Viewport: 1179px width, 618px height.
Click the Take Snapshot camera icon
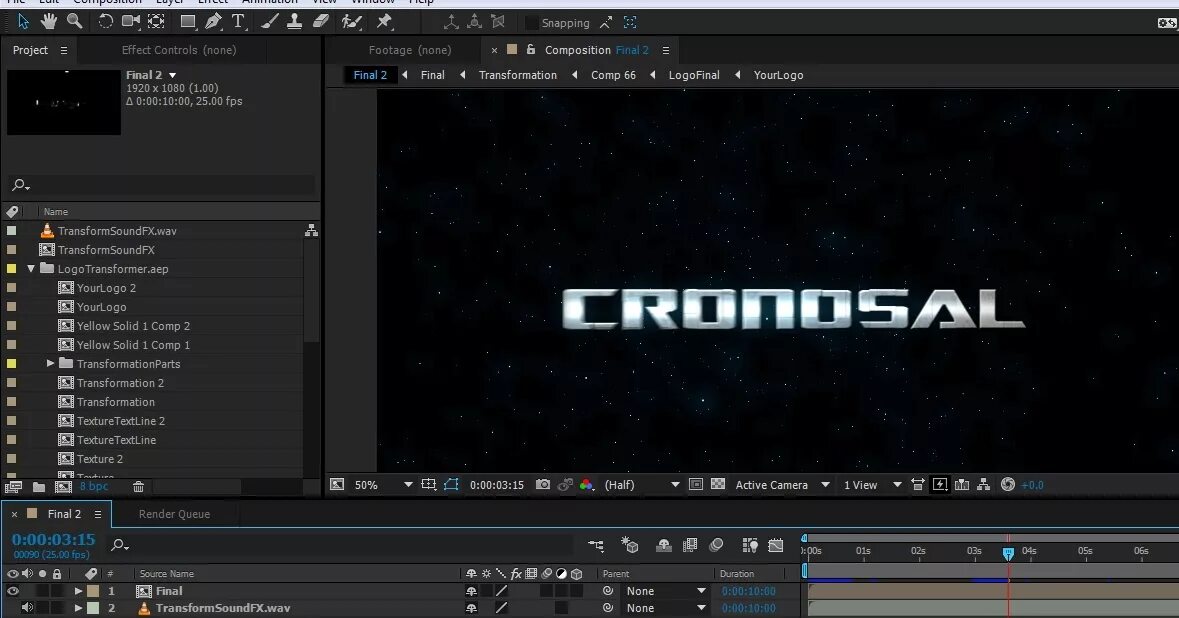coord(542,485)
